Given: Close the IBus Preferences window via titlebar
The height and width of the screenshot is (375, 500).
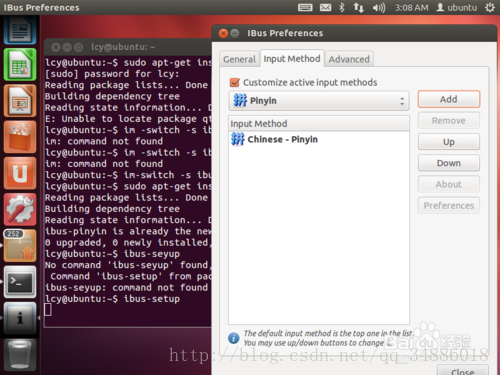Looking at the screenshot, I should [223, 33].
